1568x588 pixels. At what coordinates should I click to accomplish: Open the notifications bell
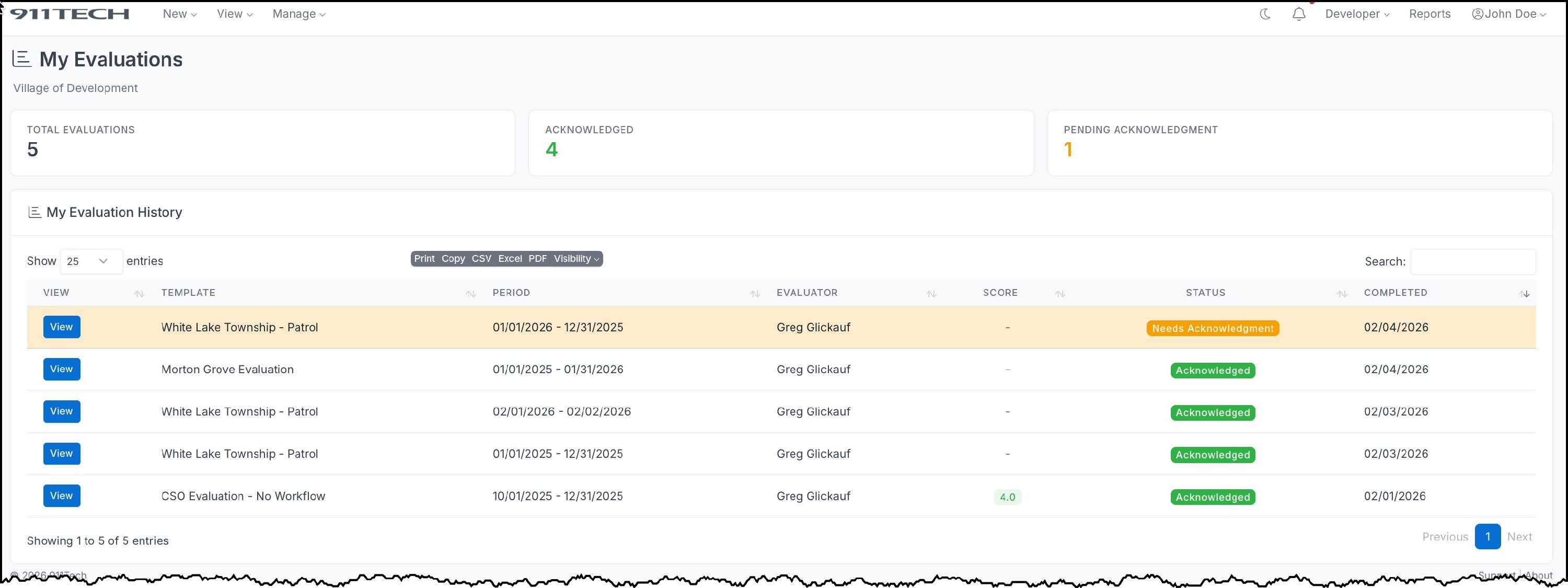pos(1298,14)
